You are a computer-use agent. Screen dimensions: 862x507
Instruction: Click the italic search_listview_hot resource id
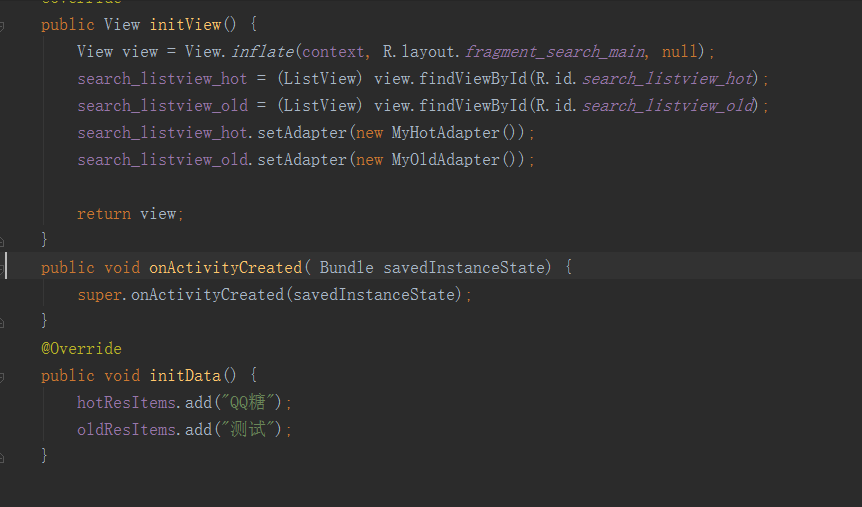tap(667, 79)
